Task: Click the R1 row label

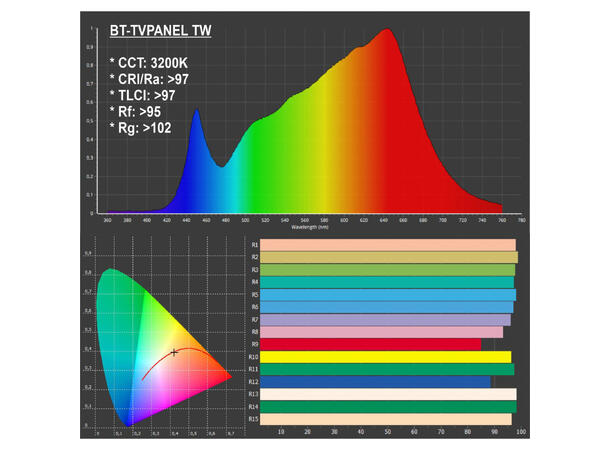Action: point(255,245)
